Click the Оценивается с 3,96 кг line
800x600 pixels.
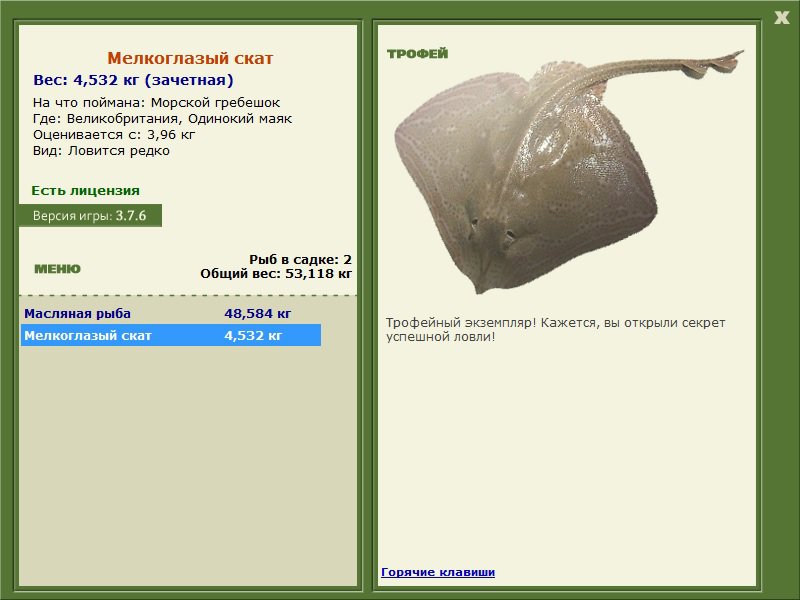[113, 134]
